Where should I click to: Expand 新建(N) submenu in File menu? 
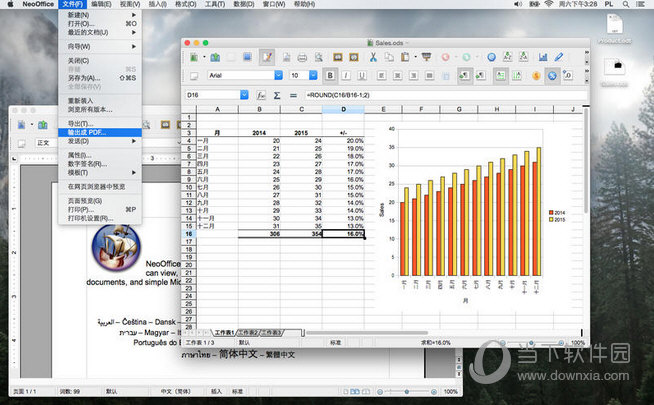100,15
